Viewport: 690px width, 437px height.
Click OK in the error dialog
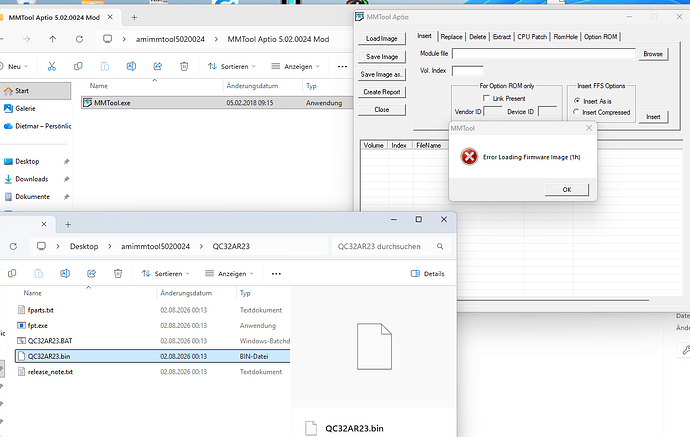[567, 190]
